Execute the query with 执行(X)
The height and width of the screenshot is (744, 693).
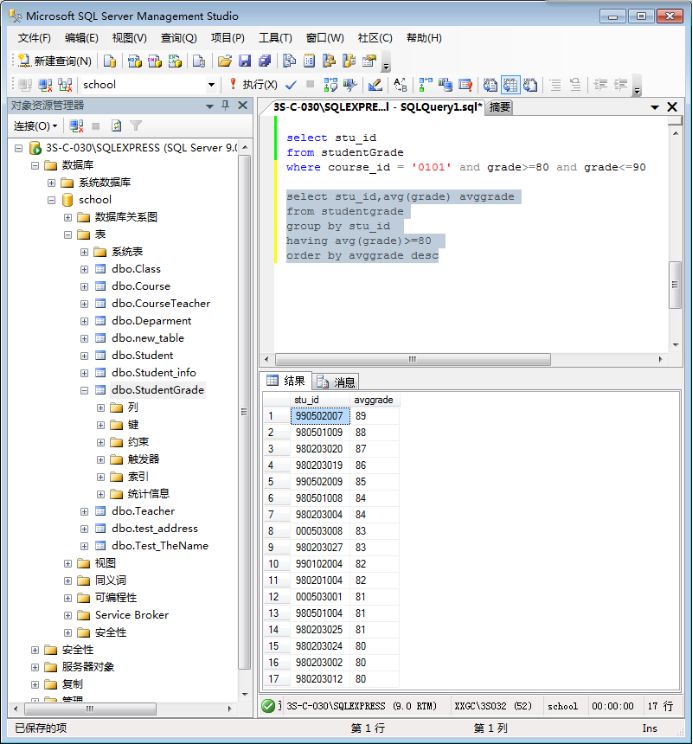coord(253,85)
